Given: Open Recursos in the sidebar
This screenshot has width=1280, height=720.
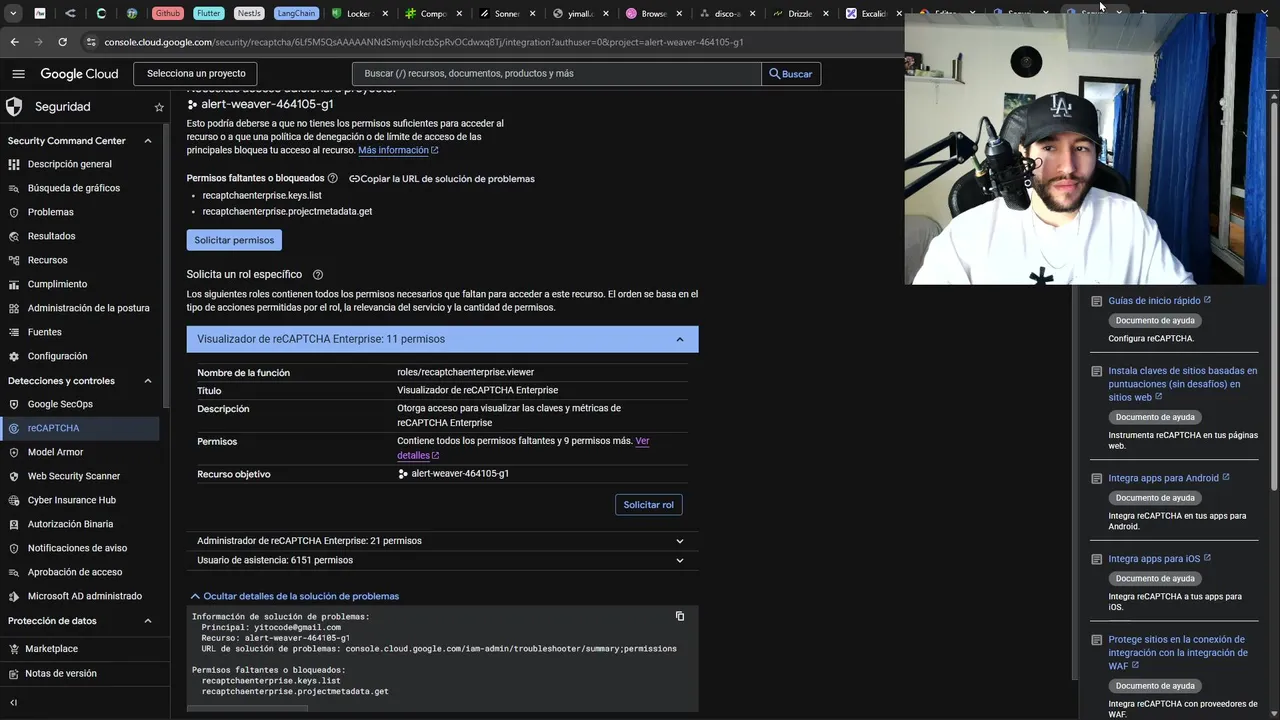Looking at the screenshot, I should [80, 260].
